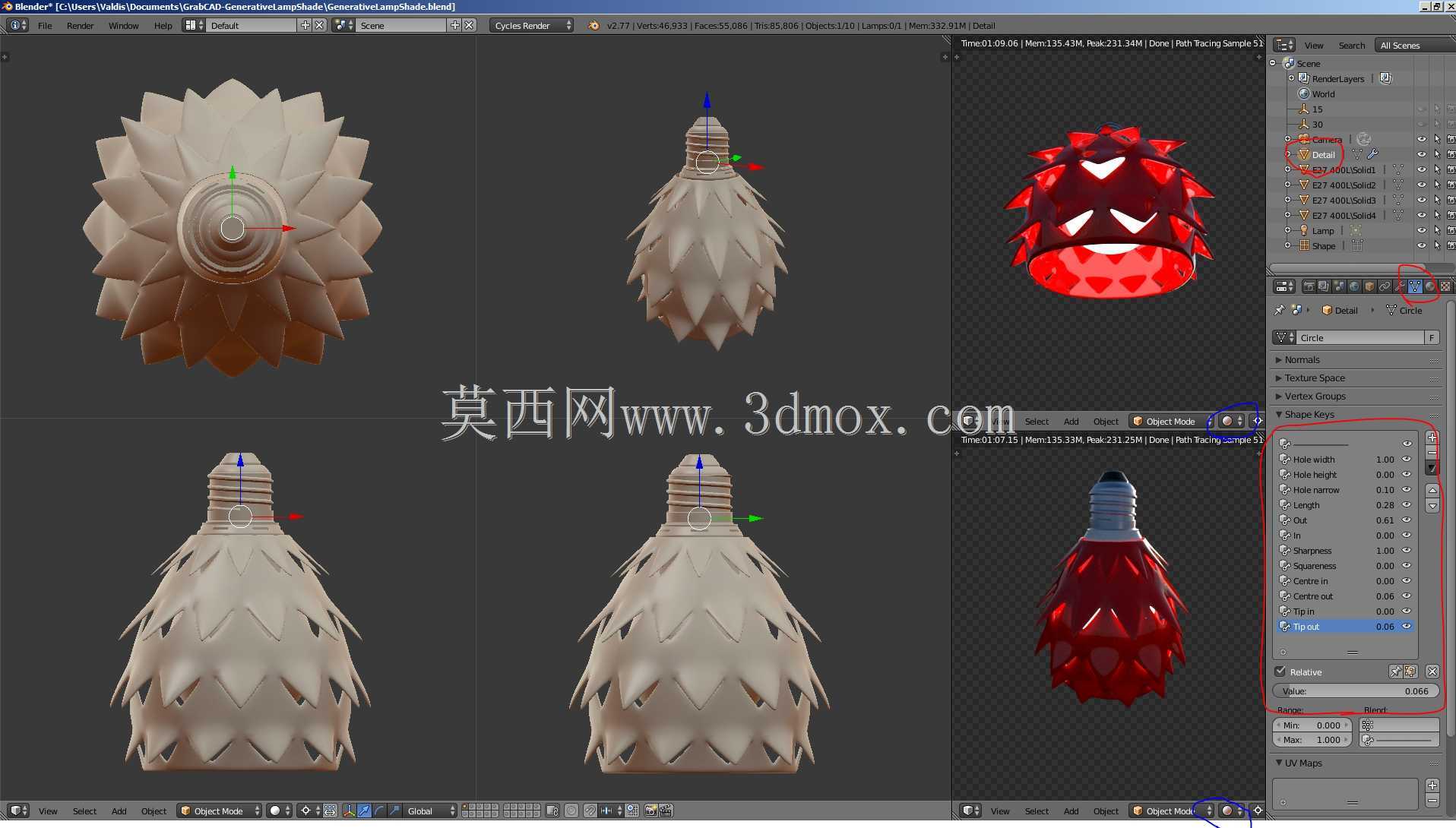Click the Min range field
The width and height of the screenshot is (1456, 828).
tap(1312, 725)
